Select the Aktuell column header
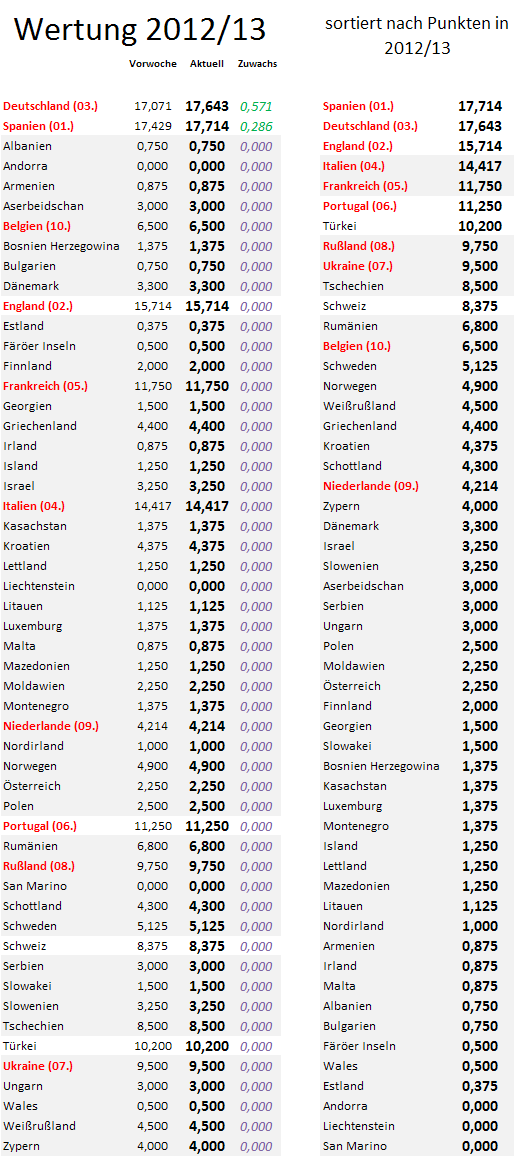Viewport: 514px width, 1156px height. tap(206, 63)
